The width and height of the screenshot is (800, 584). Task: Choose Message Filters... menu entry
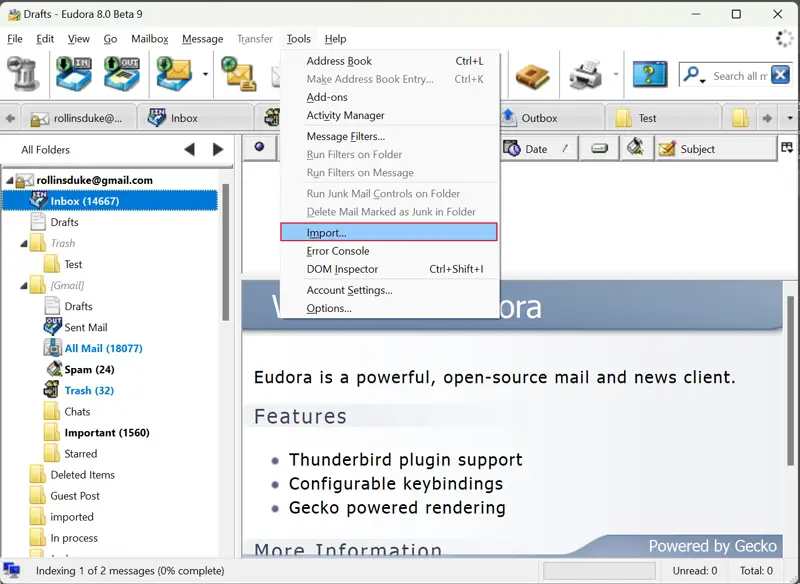(389, 136)
